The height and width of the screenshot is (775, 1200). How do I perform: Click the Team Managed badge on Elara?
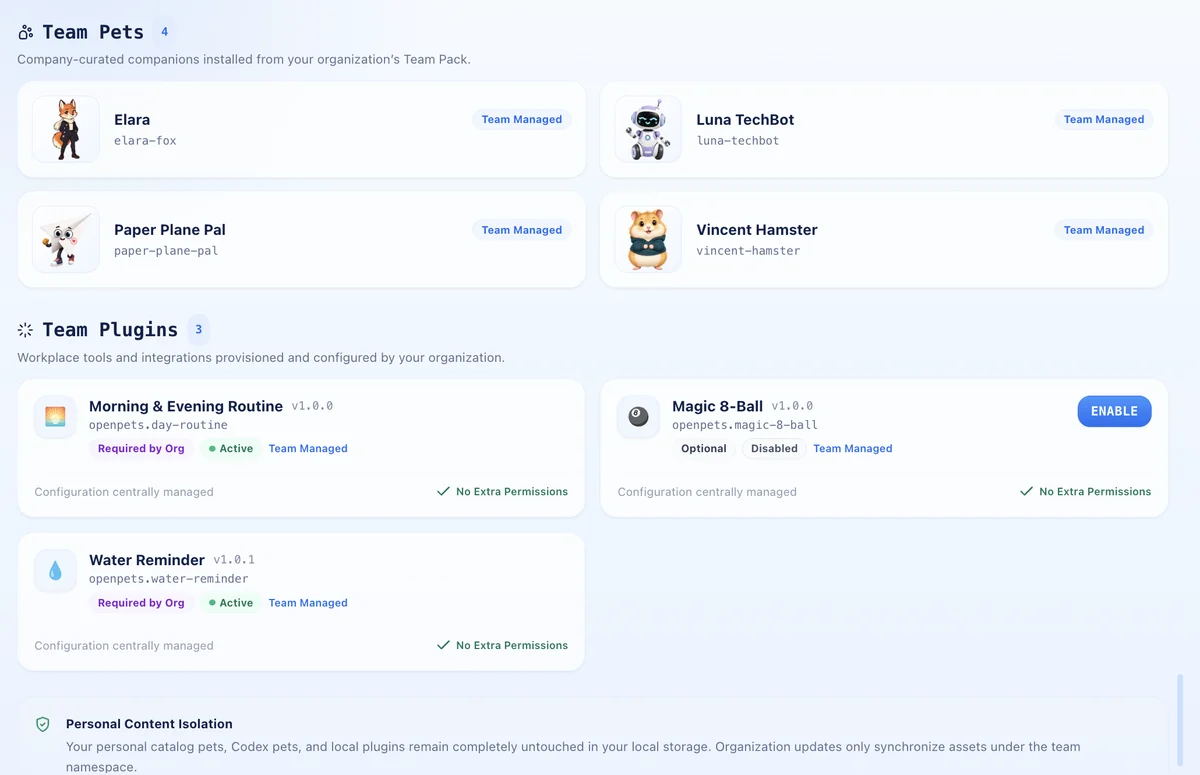(x=522, y=119)
